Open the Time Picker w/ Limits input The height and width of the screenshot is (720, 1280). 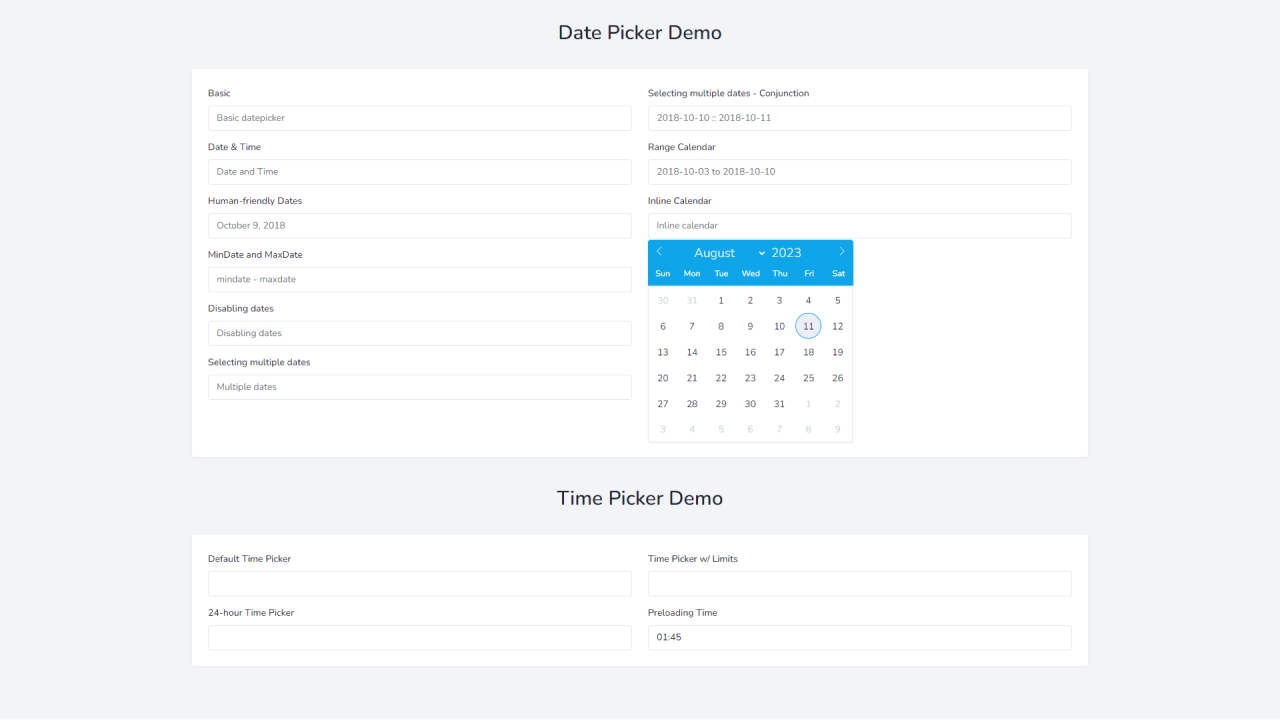(859, 583)
